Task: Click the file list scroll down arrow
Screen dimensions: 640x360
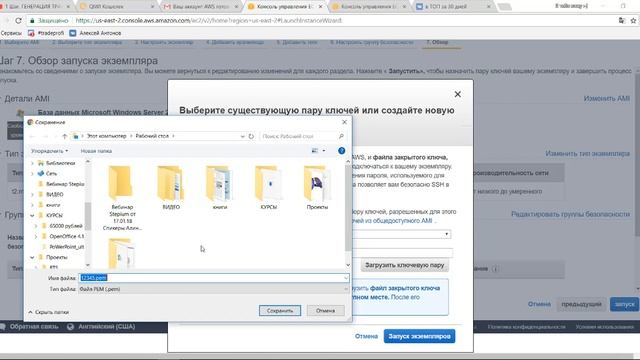Action: point(348,265)
